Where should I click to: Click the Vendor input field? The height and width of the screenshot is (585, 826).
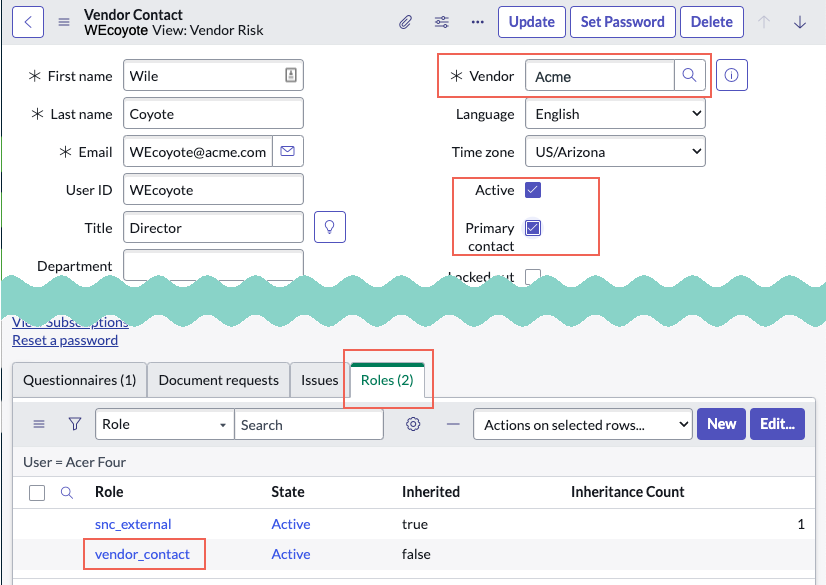(599, 76)
